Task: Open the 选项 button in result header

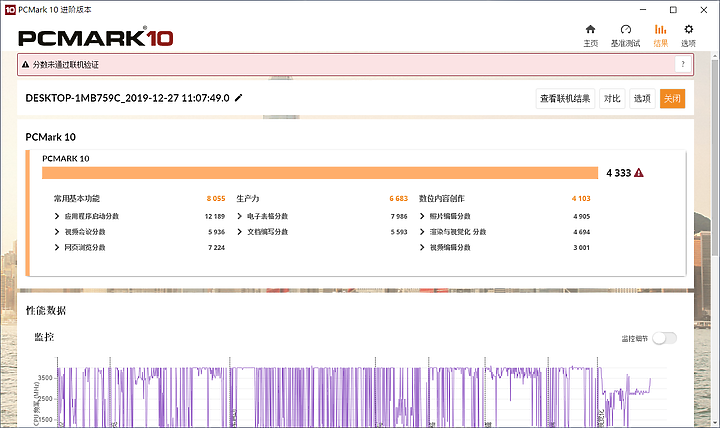Action: (x=642, y=98)
